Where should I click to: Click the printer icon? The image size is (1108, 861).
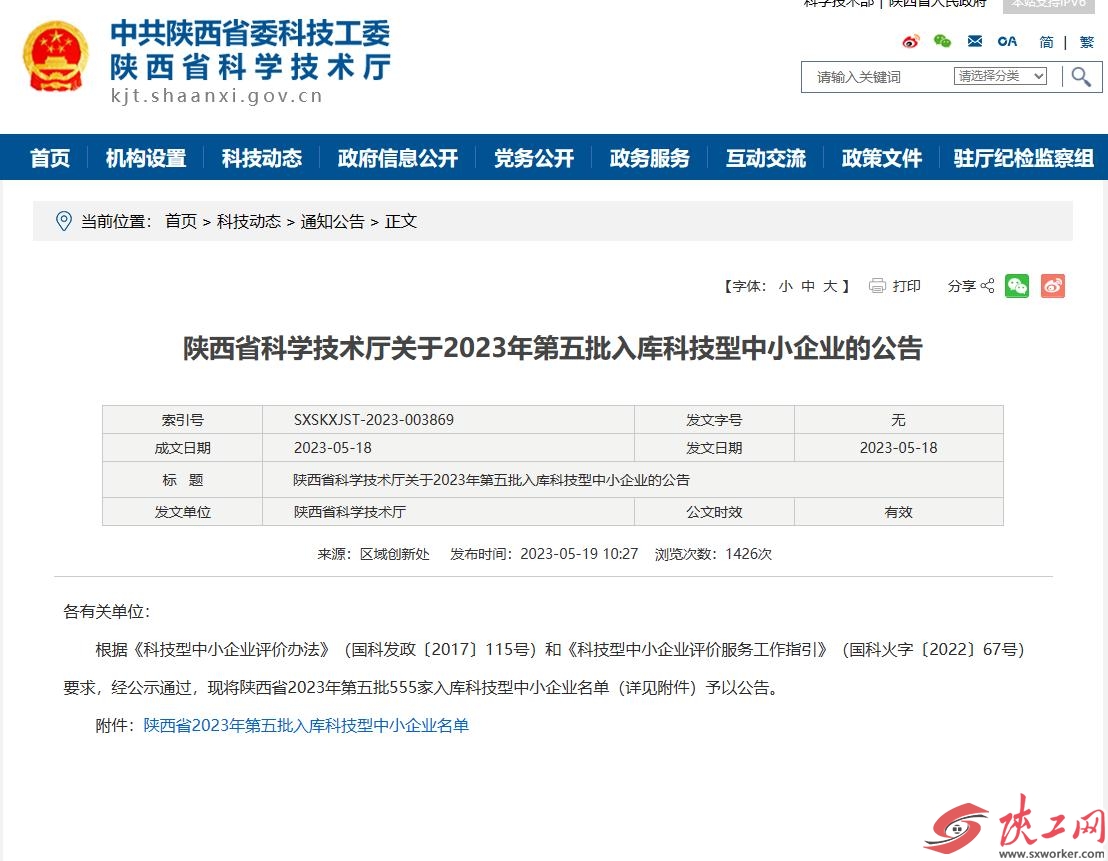coord(877,286)
